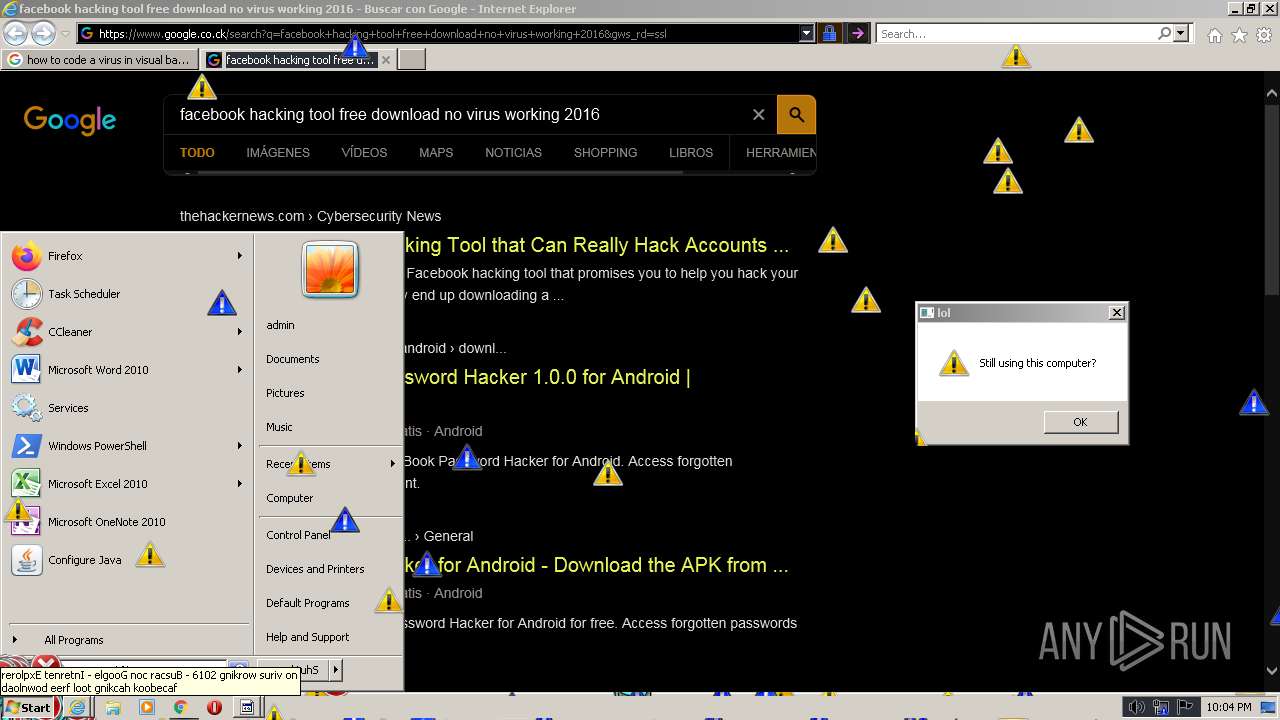1280x720 pixels.
Task: Go back with the browser back button
Action: [x=15, y=33]
